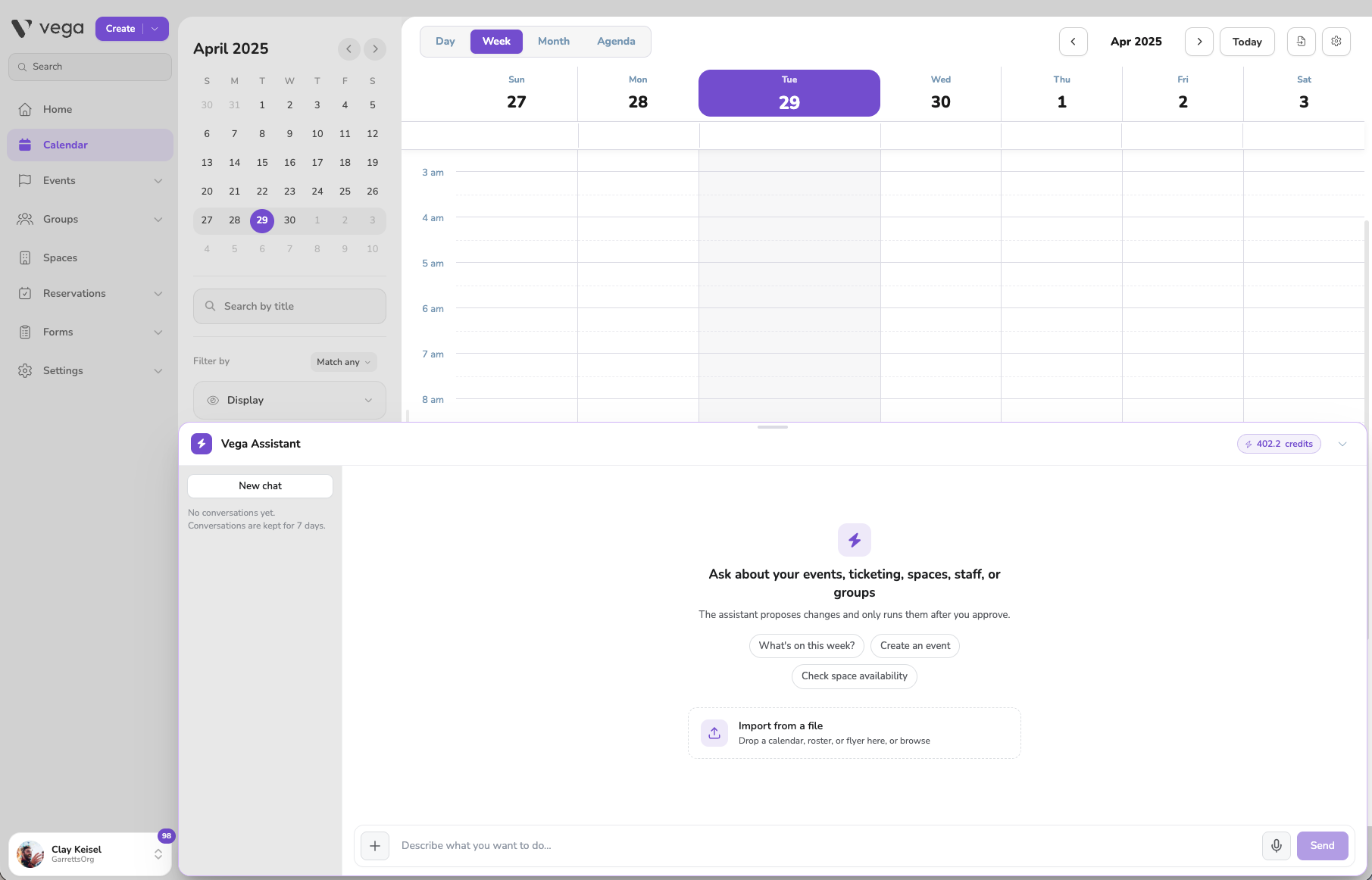Expand the Reservations menu chevron
This screenshot has height=880, width=1372.
pos(158,293)
